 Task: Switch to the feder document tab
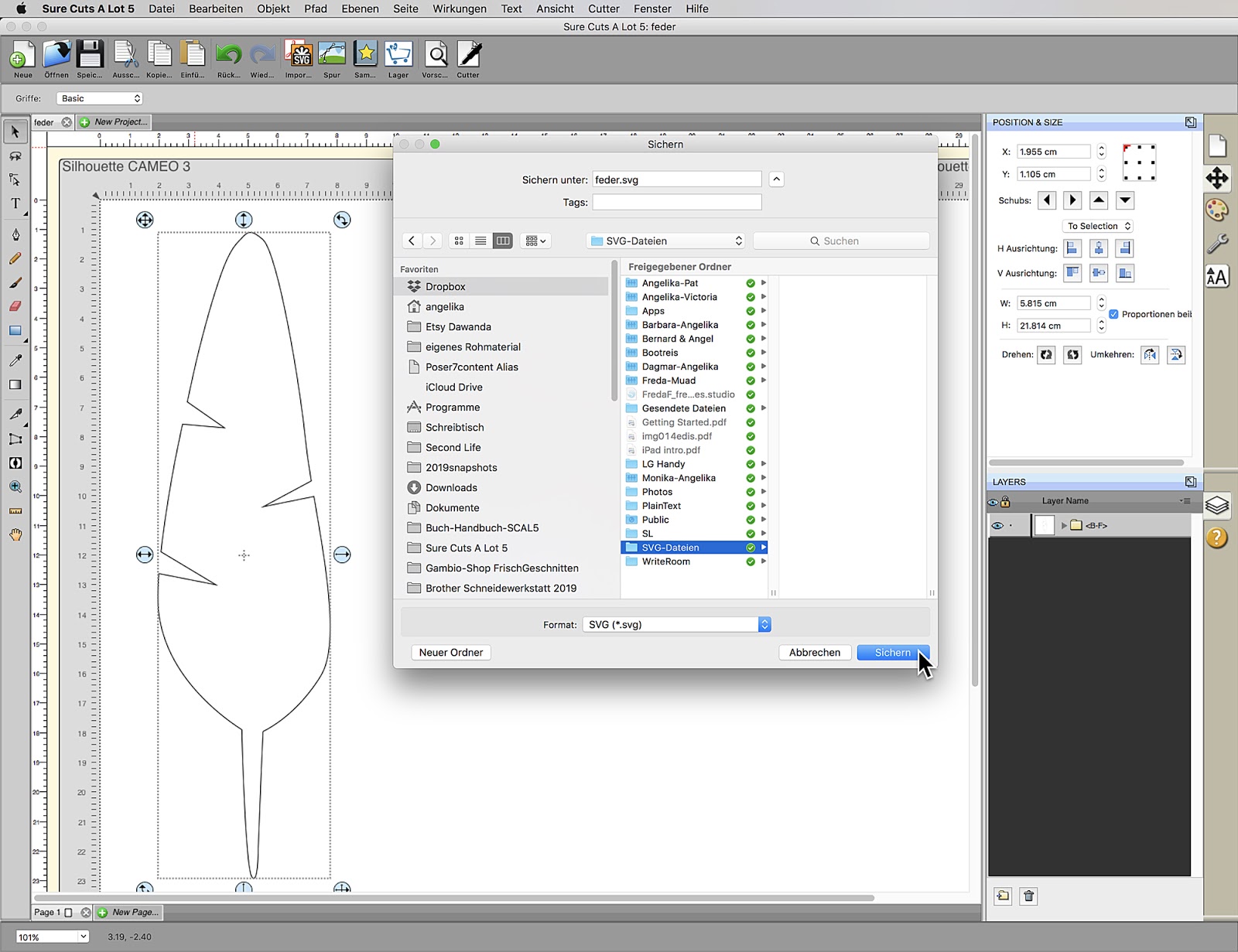pos(45,121)
